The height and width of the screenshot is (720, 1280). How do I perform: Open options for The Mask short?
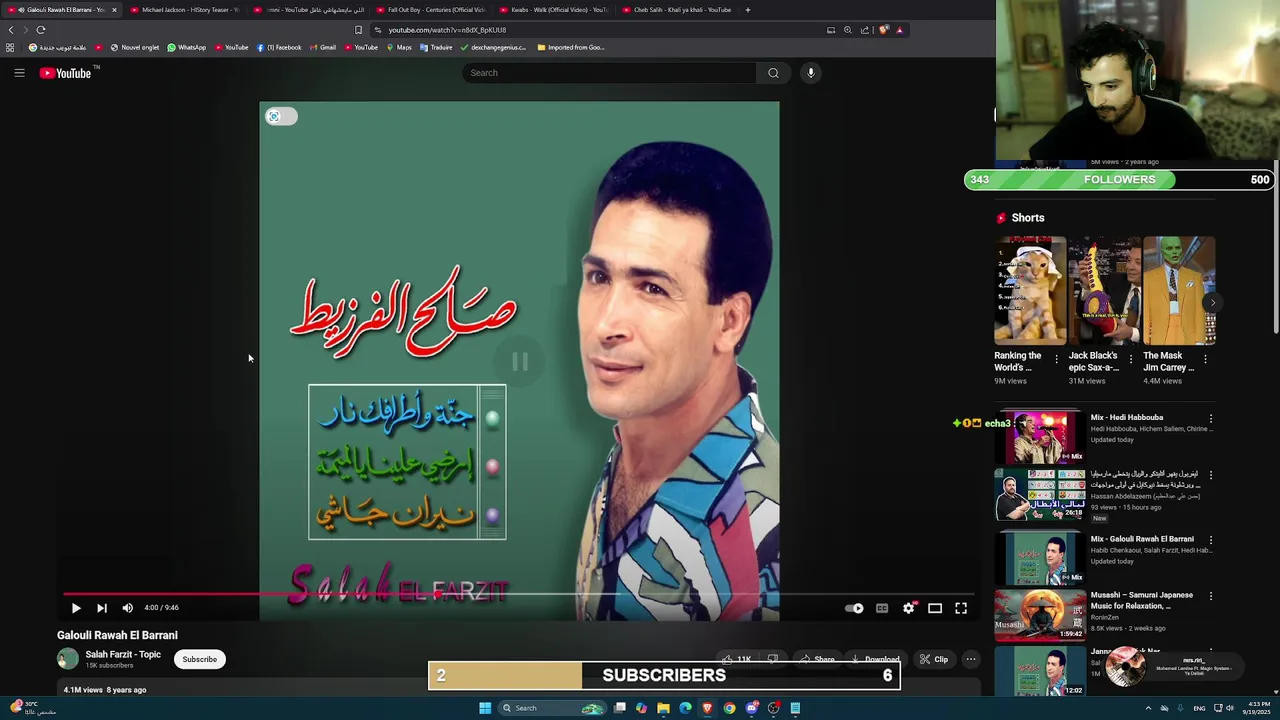tap(1205, 359)
